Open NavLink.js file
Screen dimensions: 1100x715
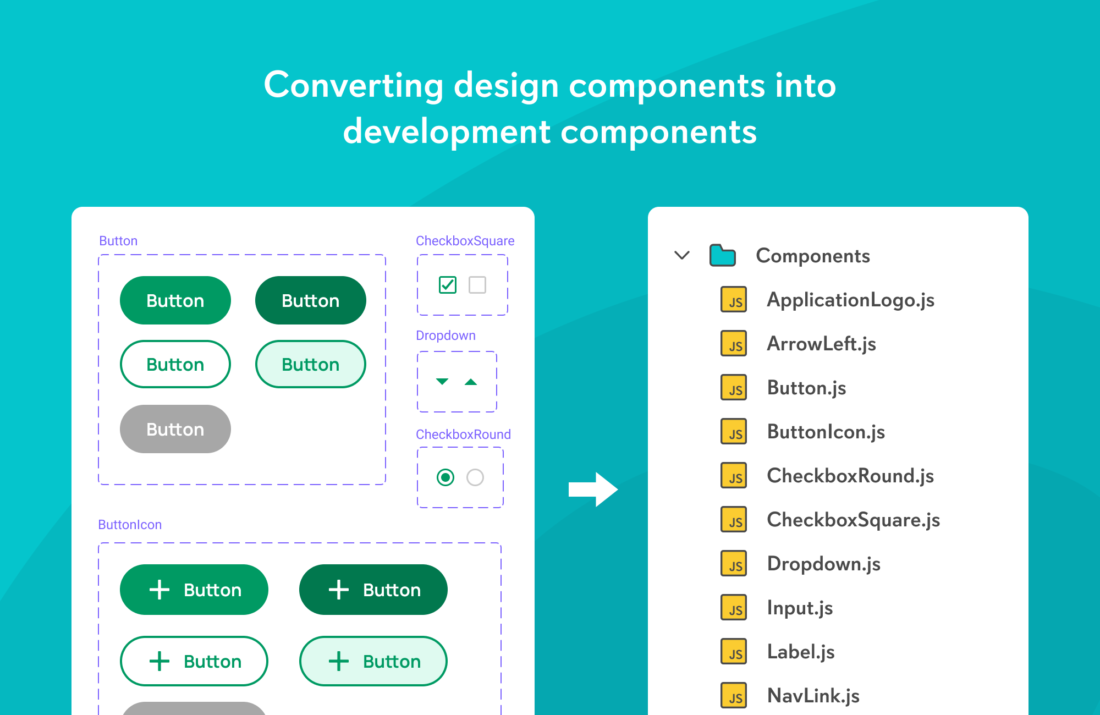coord(813,695)
